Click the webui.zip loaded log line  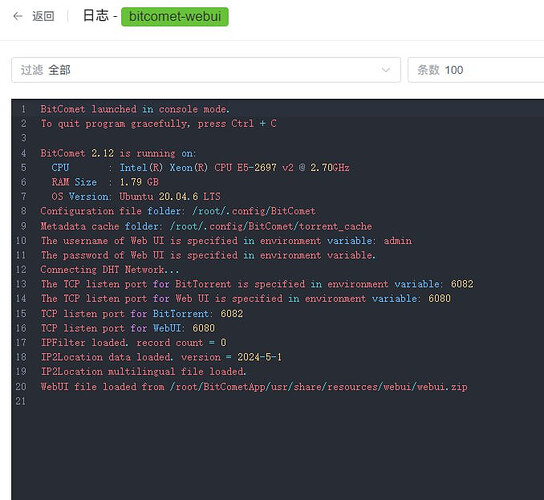254,387
